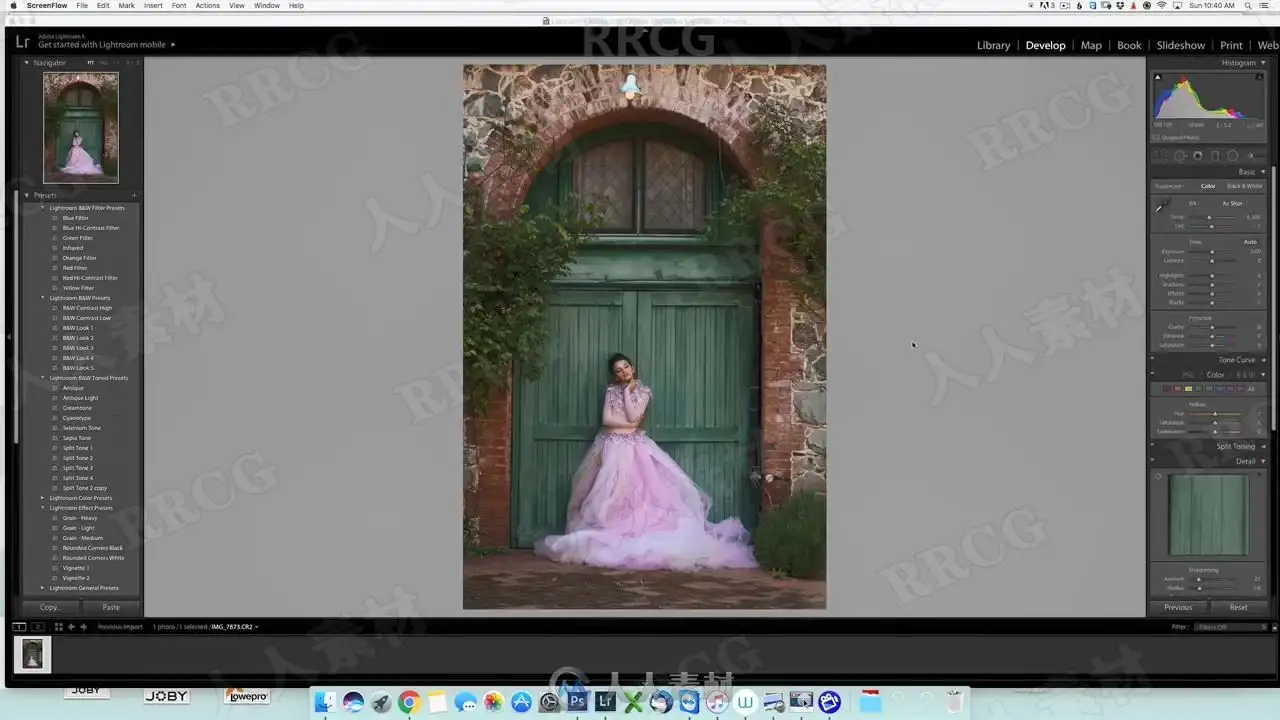The width and height of the screenshot is (1280, 720).
Task: Select the Crop Overlay tool
Action: (x=1160, y=156)
